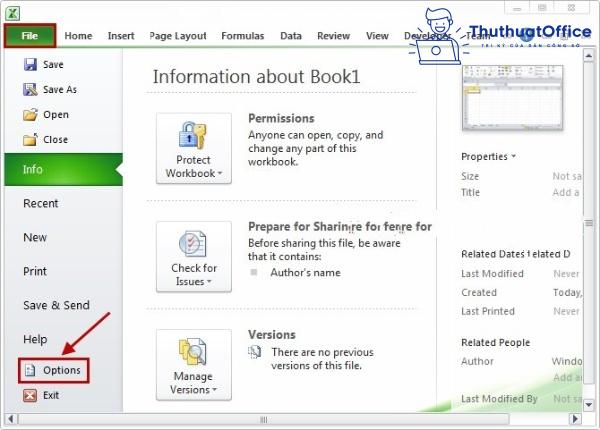The width and height of the screenshot is (600, 430).
Task: Click the Title property value field
Action: click(566, 192)
